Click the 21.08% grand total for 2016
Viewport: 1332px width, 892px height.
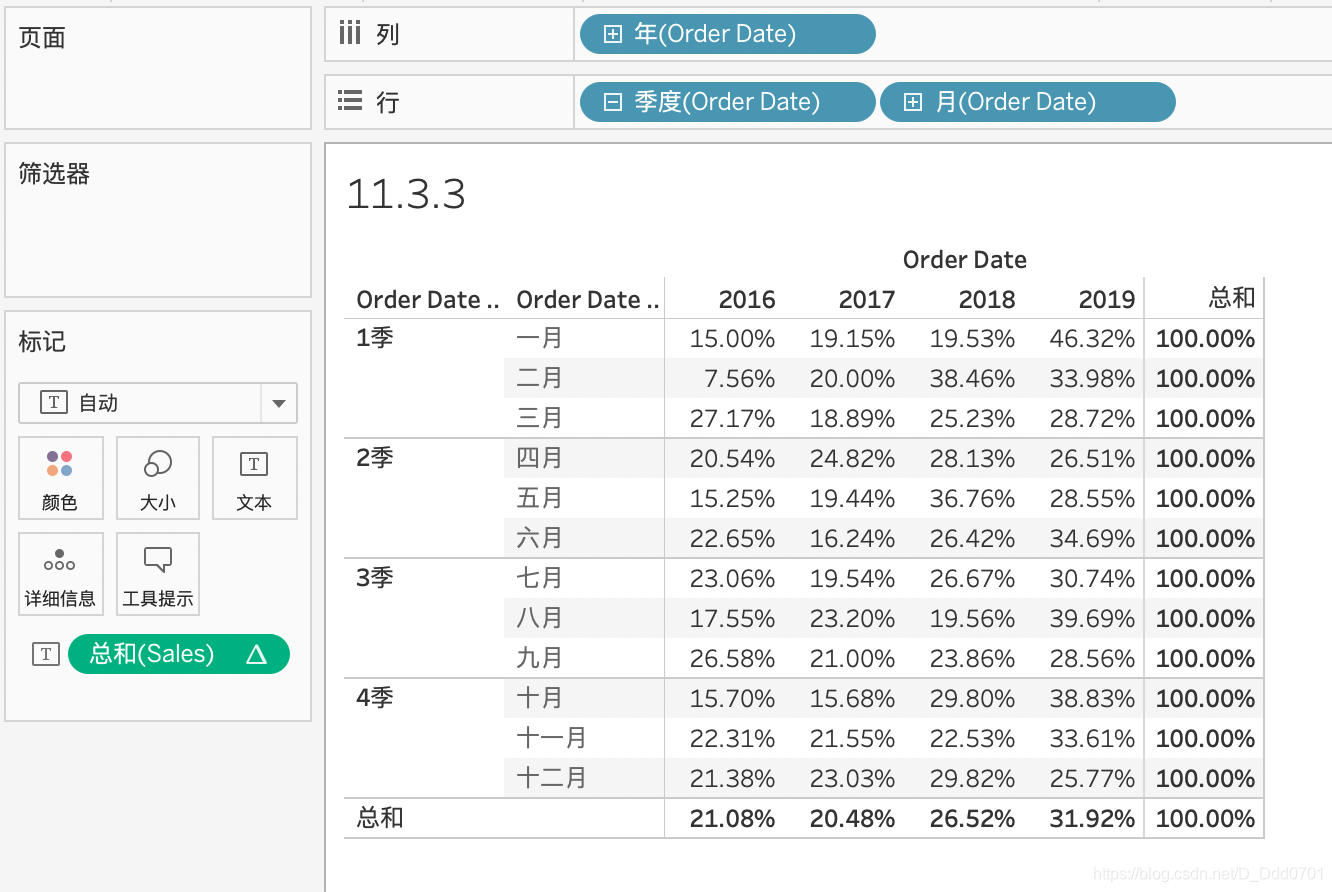pos(732,819)
